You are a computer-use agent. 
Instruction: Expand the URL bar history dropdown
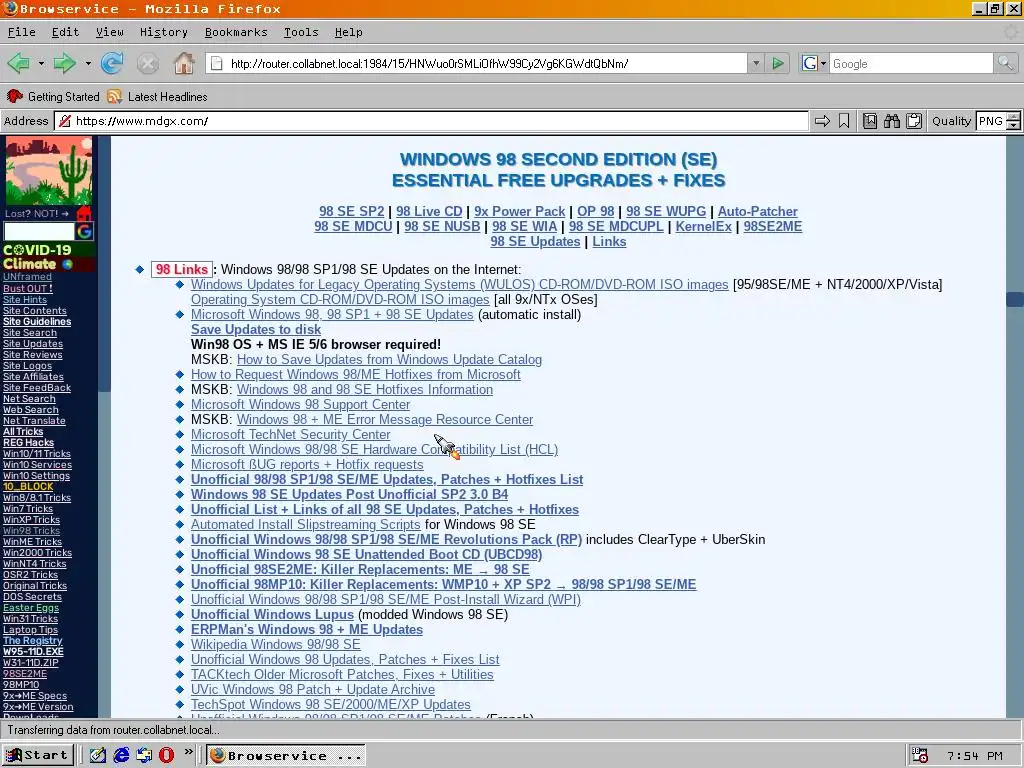(756, 63)
